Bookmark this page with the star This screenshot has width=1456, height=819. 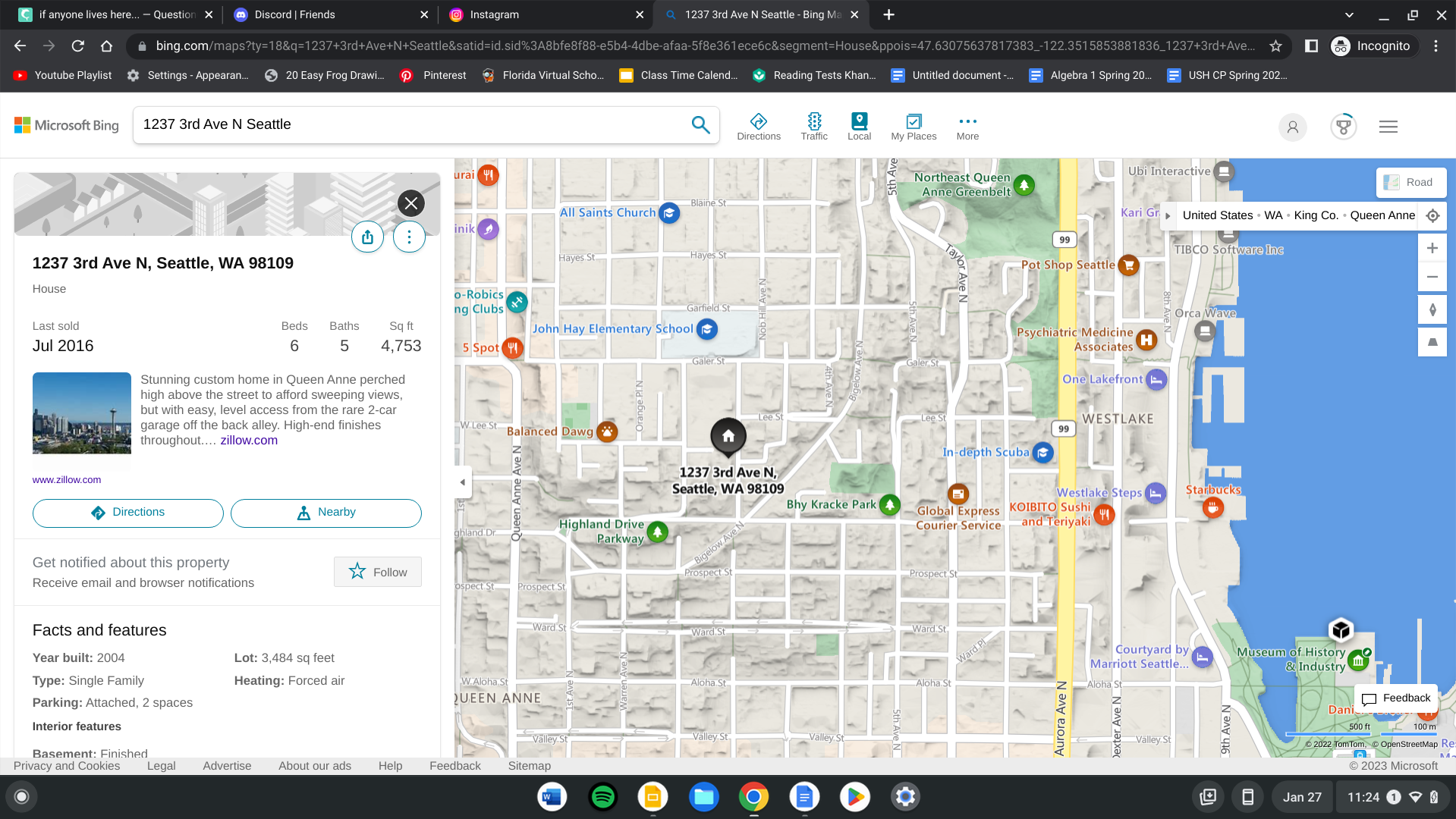click(x=1276, y=46)
